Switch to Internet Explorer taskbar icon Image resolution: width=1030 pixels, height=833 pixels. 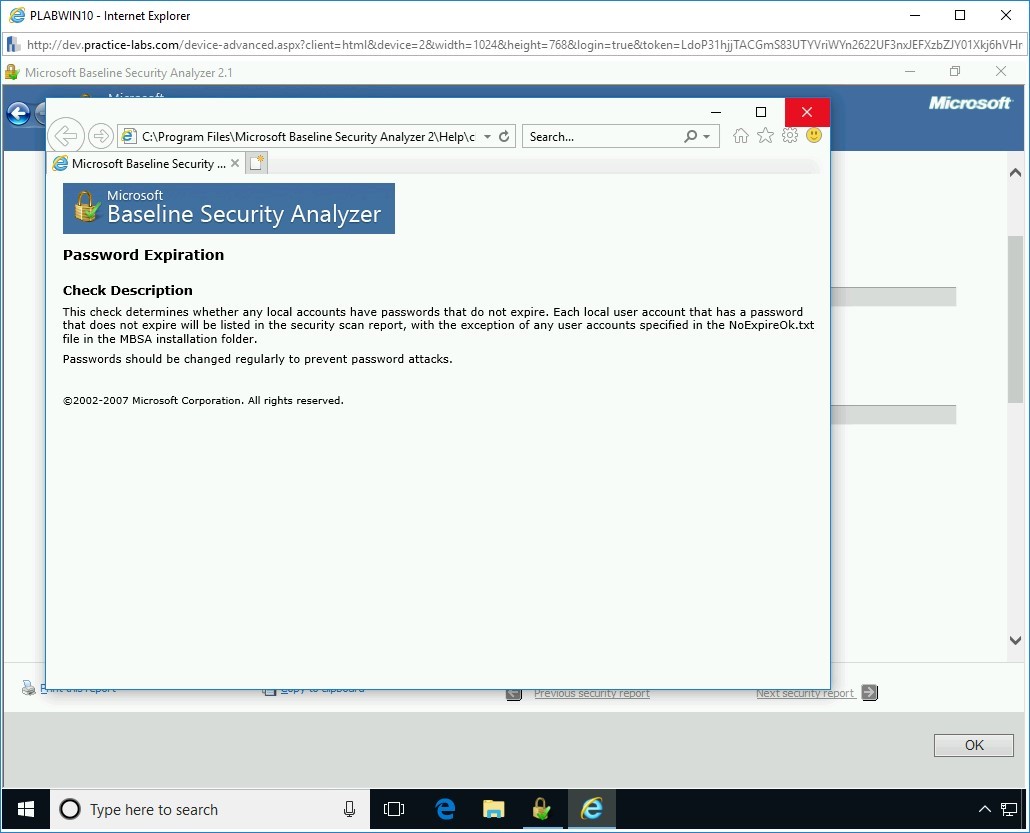[x=591, y=809]
